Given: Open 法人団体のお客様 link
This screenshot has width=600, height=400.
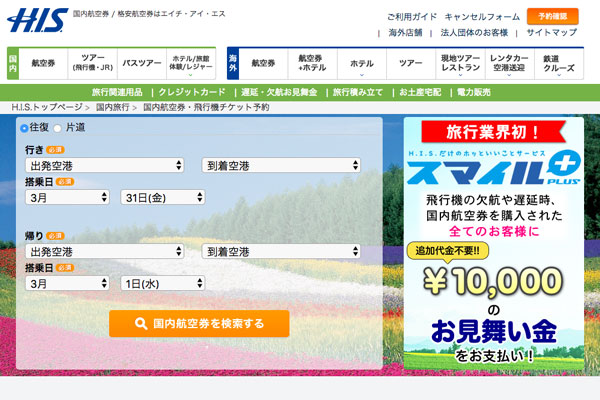Looking at the screenshot, I should [474, 33].
